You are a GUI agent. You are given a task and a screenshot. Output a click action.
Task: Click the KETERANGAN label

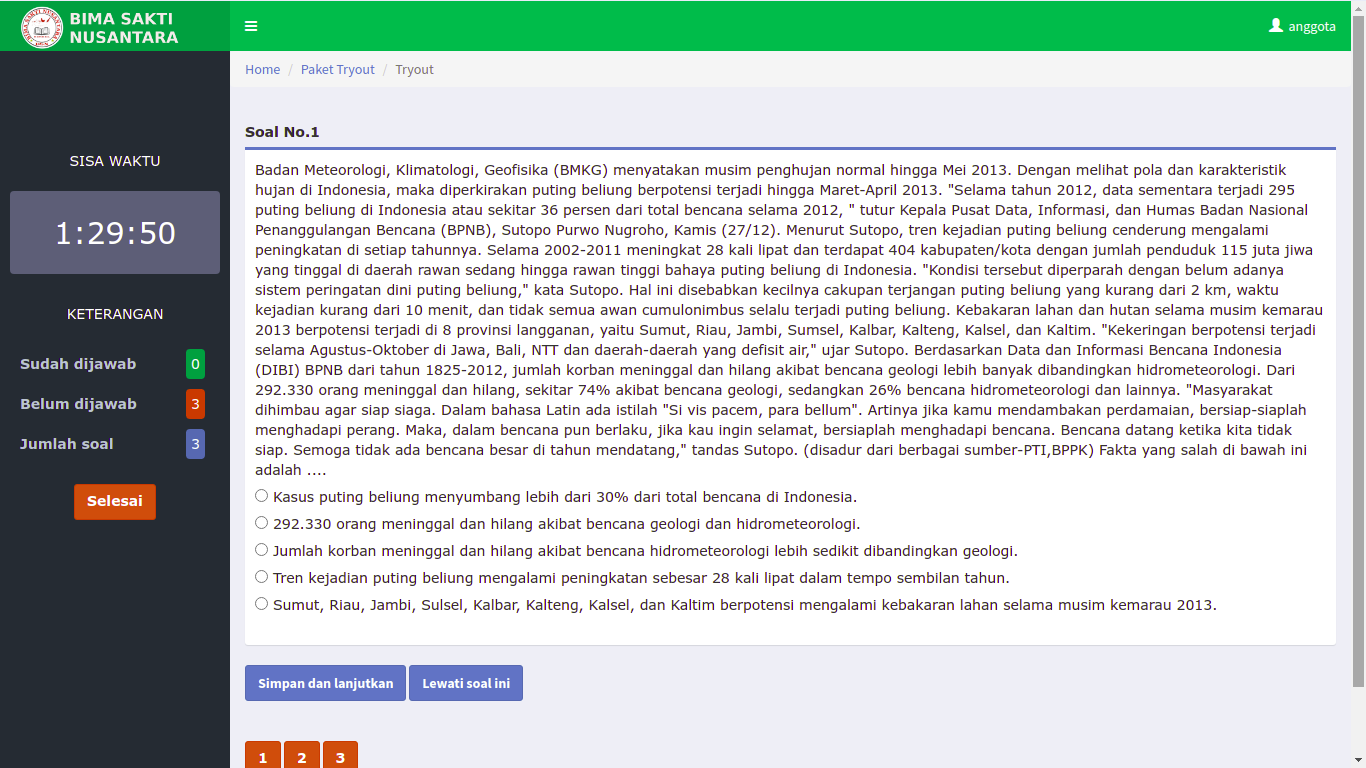[x=115, y=314]
